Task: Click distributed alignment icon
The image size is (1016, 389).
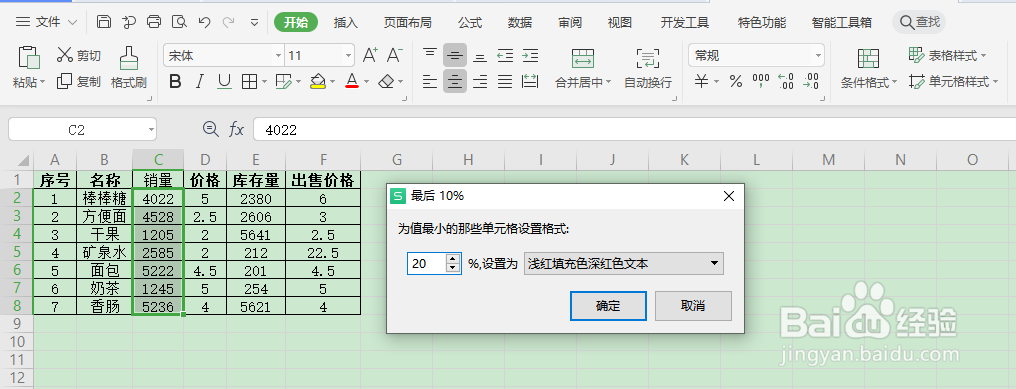Action: pyautogui.click(x=530, y=82)
